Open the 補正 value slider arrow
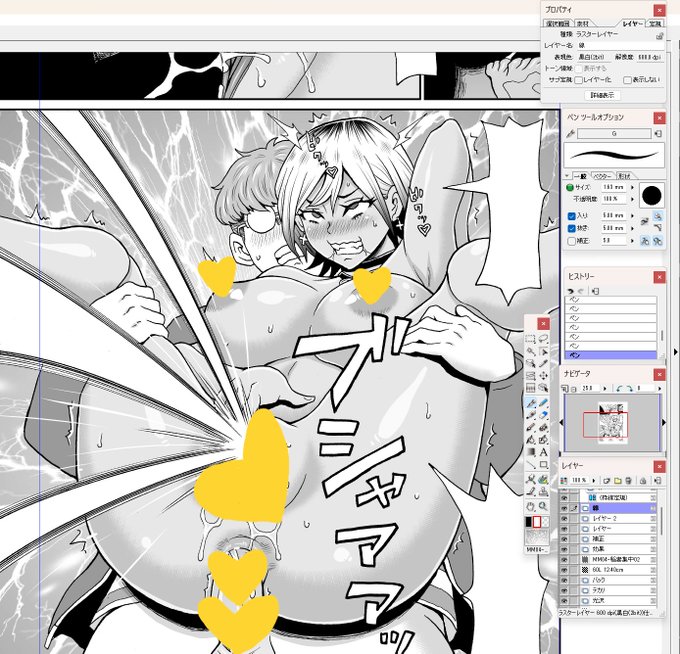The width and height of the screenshot is (680, 654). click(632, 241)
